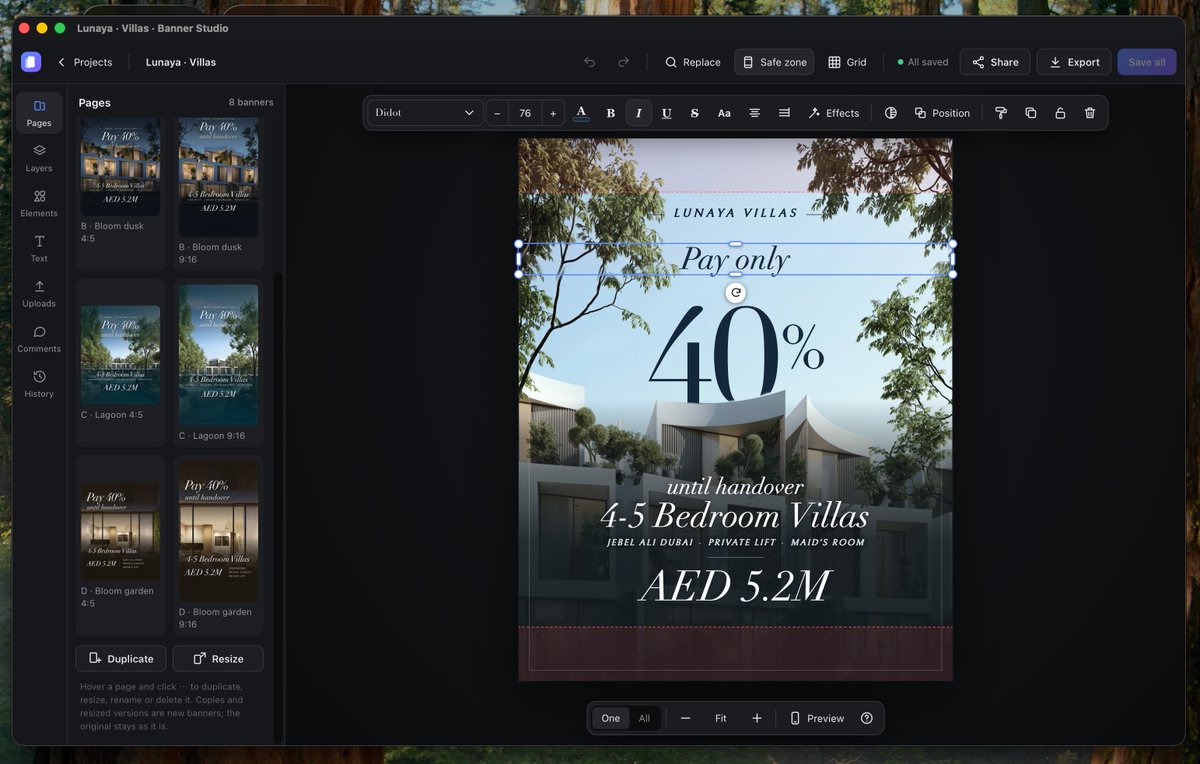This screenshot has width=1200, height=764.
Task: Click the All saved status
Action: (x=922, y=62)
